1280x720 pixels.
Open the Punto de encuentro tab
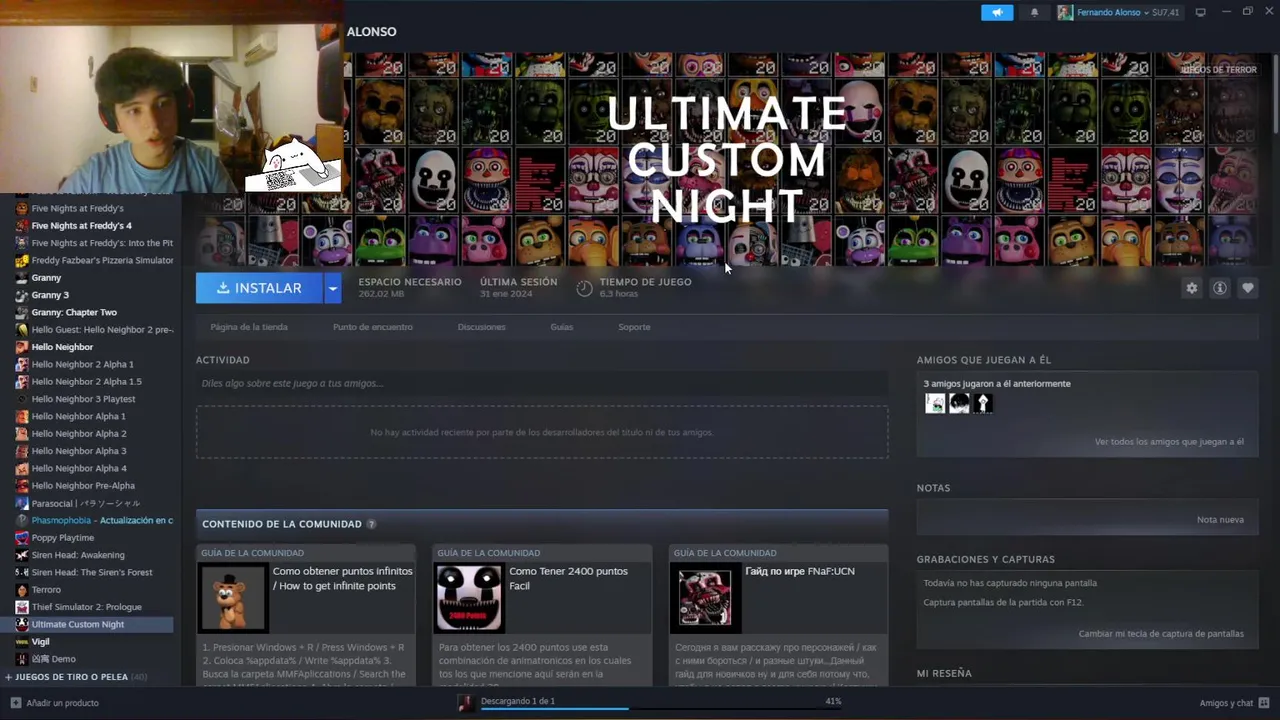(373, 327)
